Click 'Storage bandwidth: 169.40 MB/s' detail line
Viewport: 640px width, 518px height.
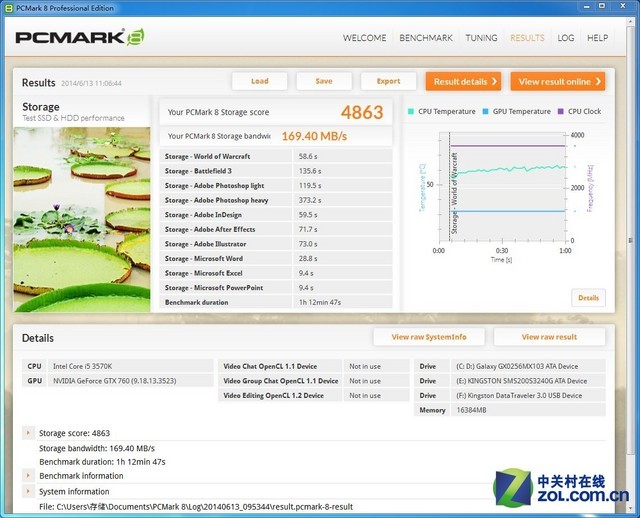[97, 448]
